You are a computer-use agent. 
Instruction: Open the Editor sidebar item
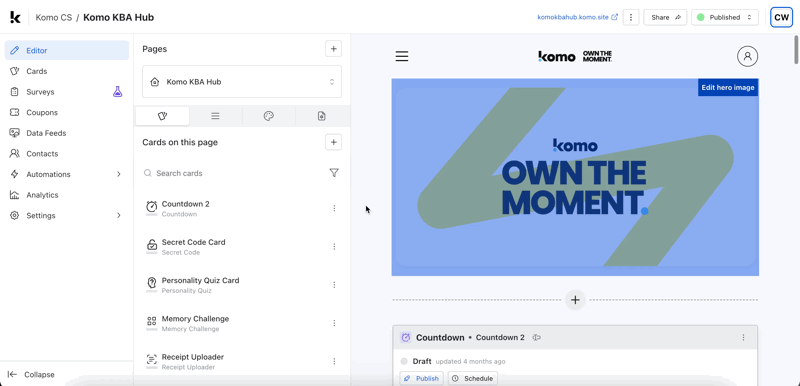tap(67, 50)
